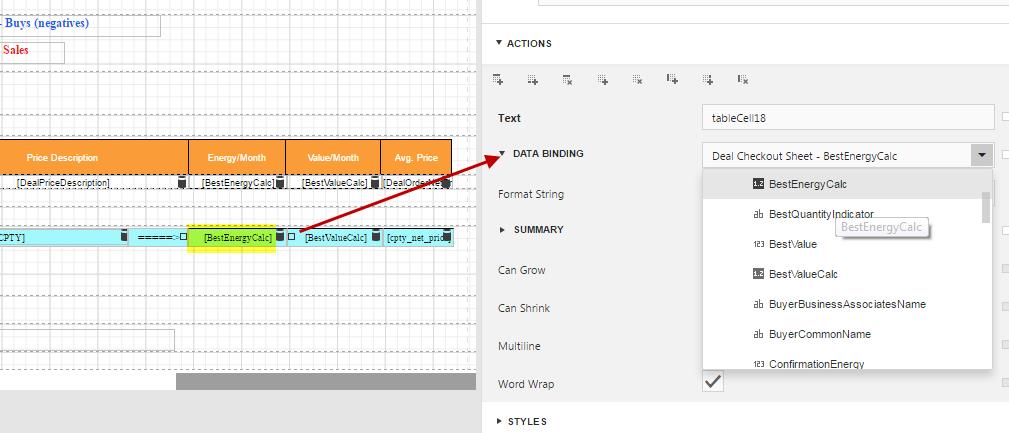Click the Insert Column to Right icon
The width and height of the screenshot is (1009, 433).
pos(708,79)
